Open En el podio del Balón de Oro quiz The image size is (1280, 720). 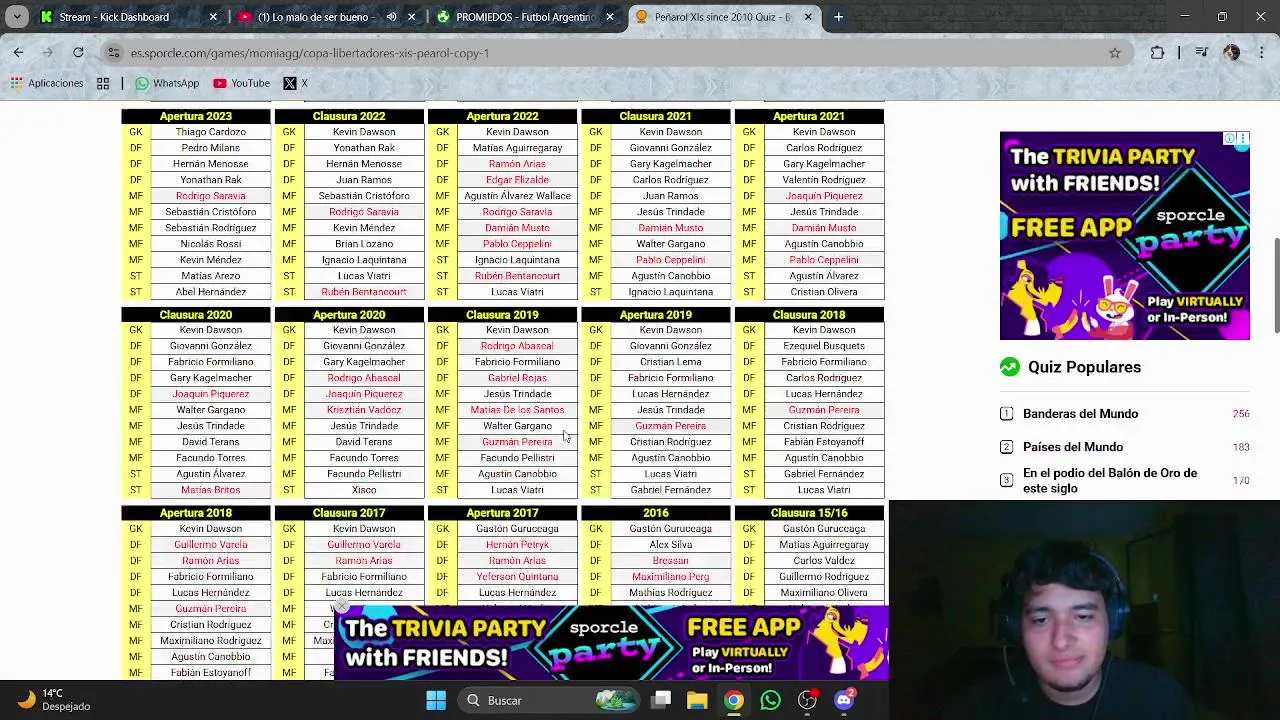pyautogui.click(x=1110, y=480)
